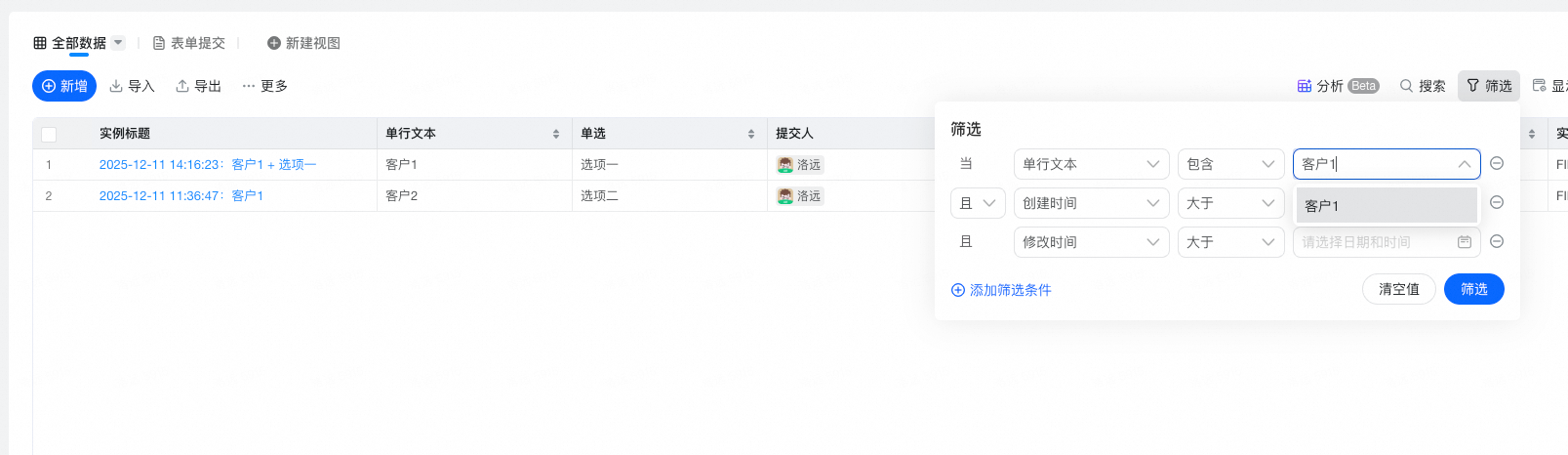Image resolution: width=1568 pixels, height=455 pixels.
Task: Select all rows with header checkbox
Action: pos(49,134)
